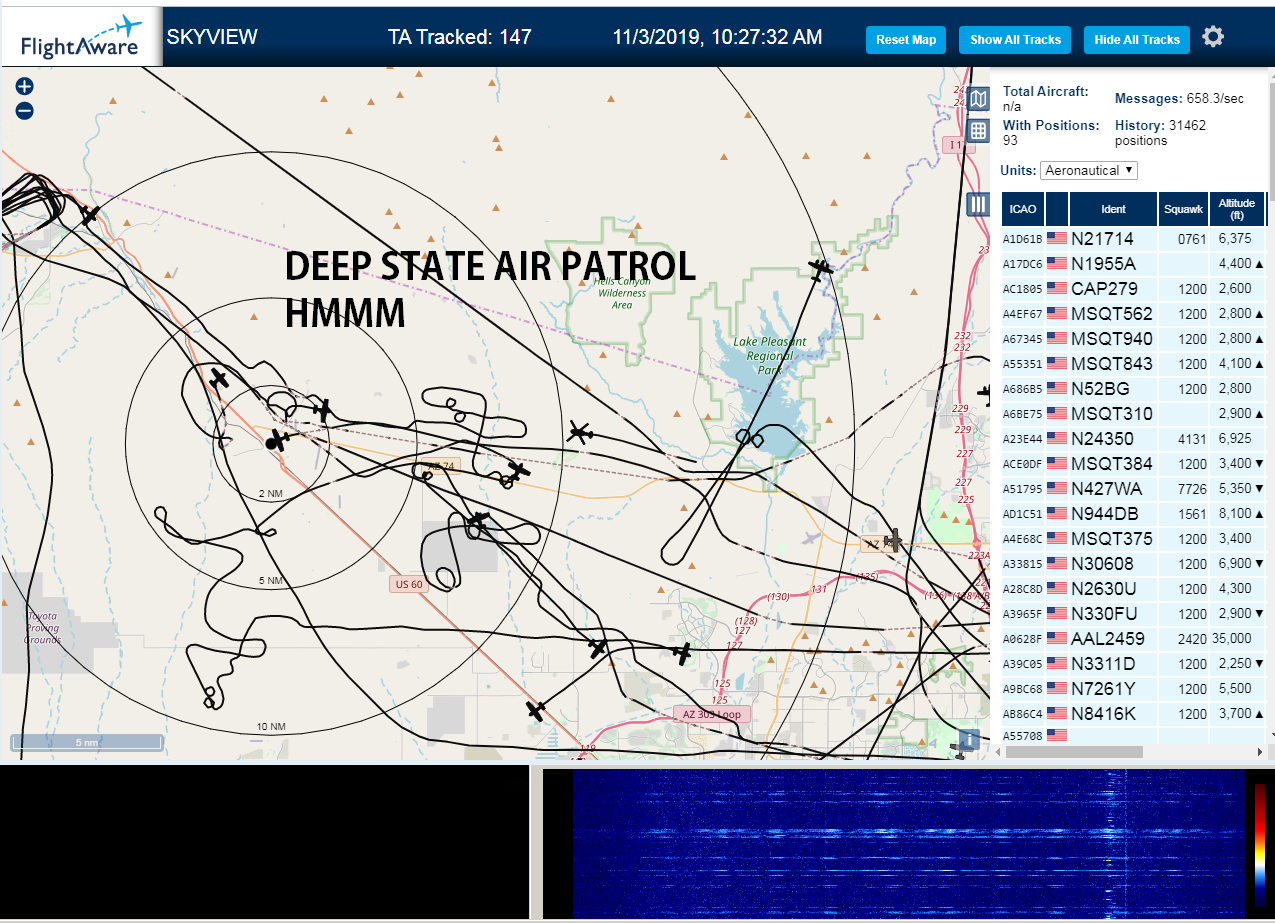Sort by the flag column header
The image size is (1275, 923).
point(1057,209)
